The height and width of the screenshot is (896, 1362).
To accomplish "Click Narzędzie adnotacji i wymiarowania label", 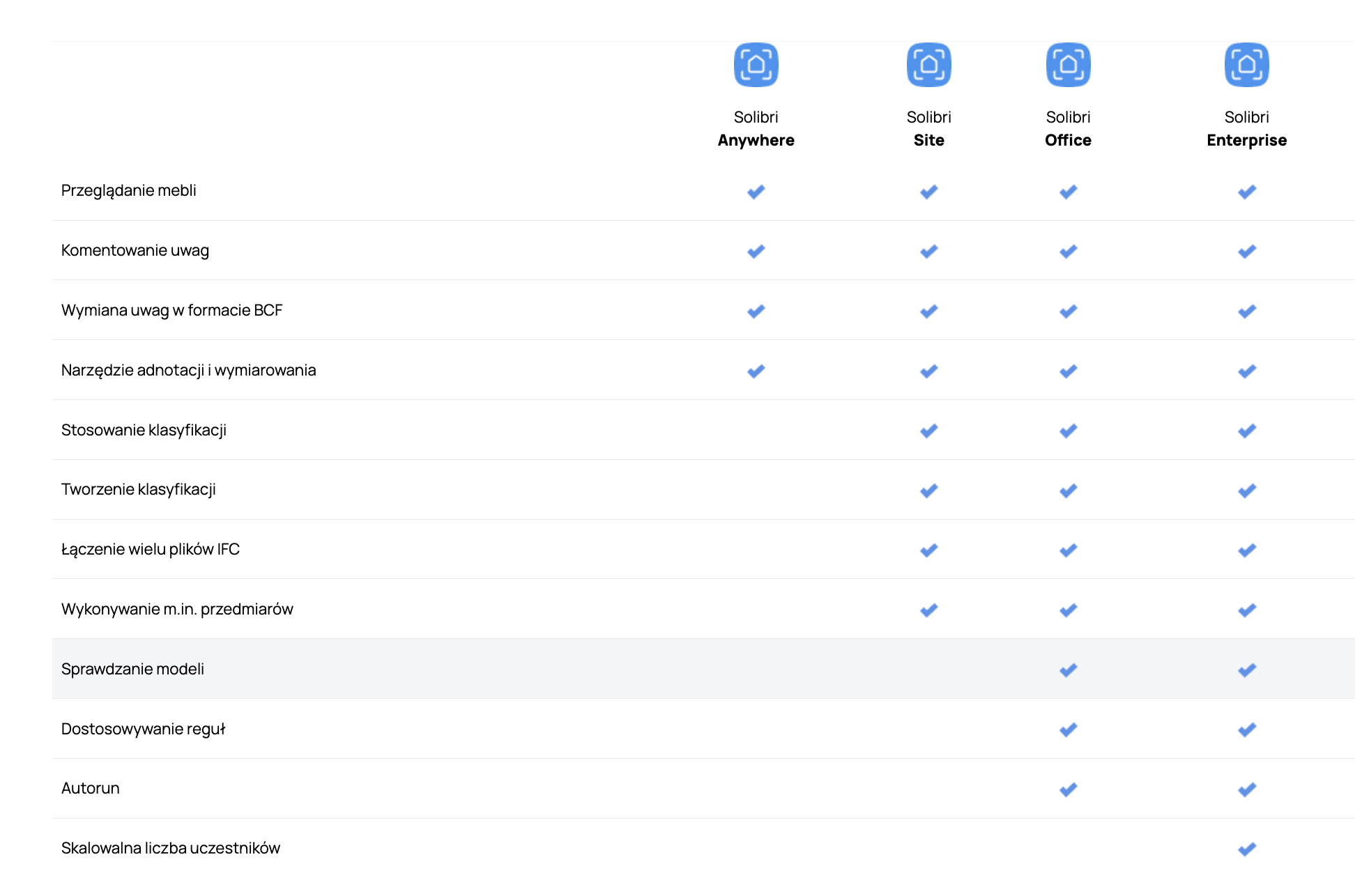I will pos(188,370).
